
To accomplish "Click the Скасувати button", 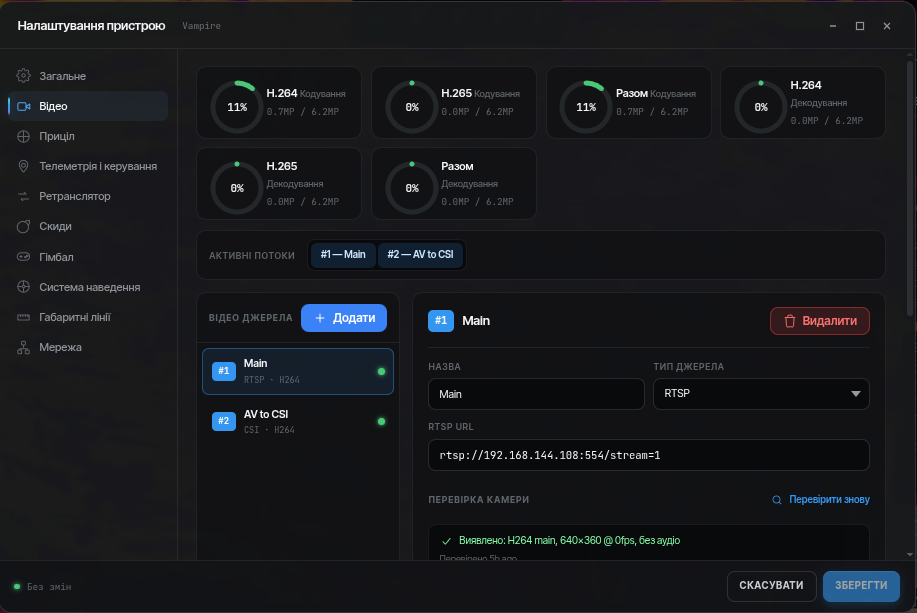I will 771,586.
